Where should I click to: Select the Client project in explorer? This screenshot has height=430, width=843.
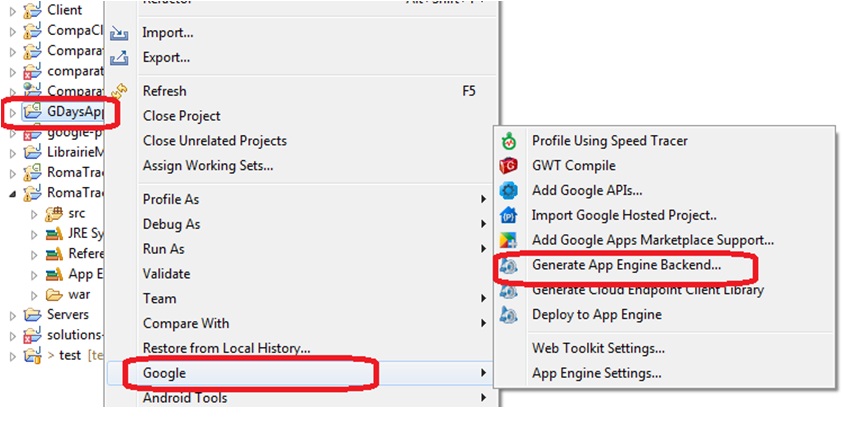tap(64, 10)
